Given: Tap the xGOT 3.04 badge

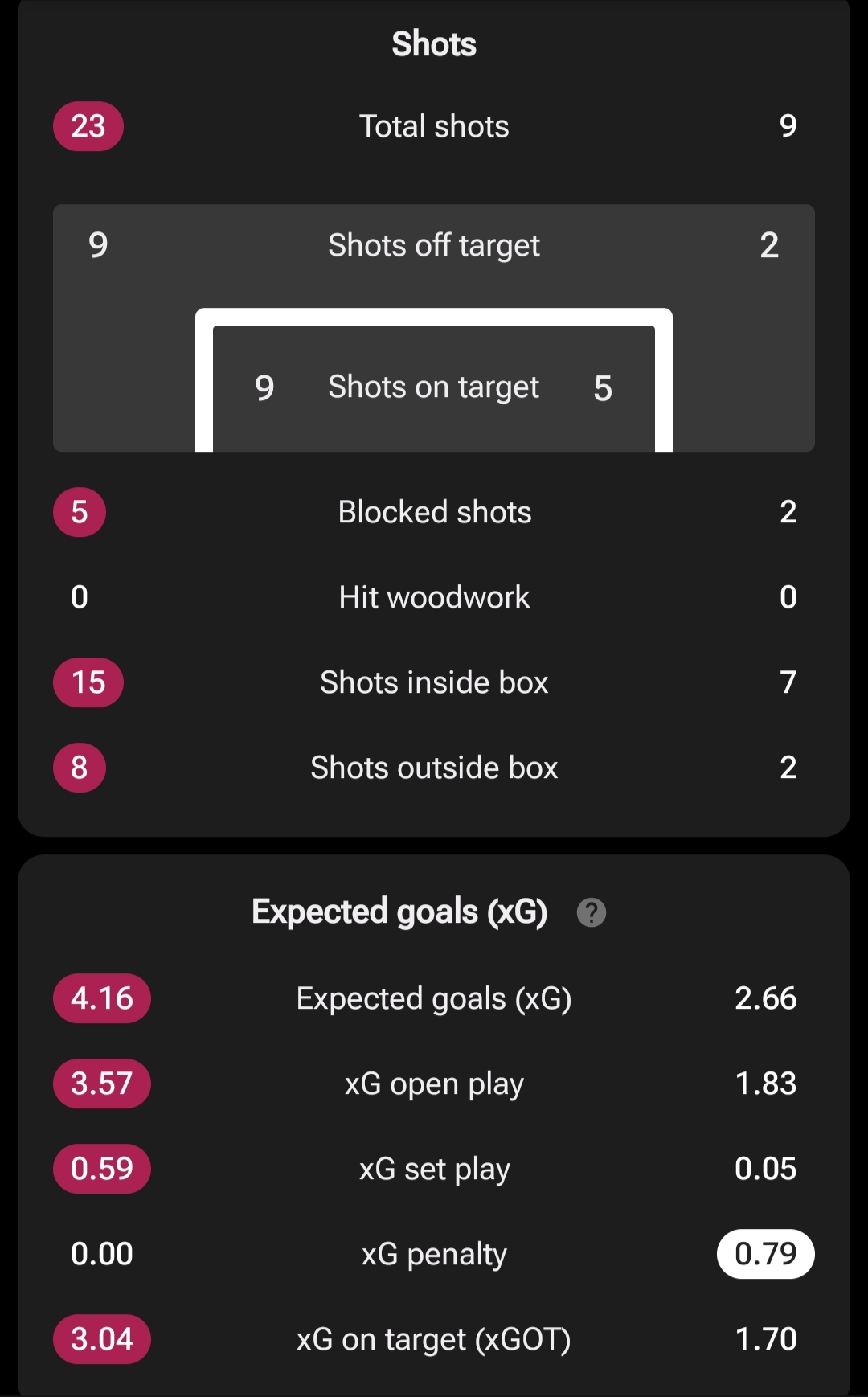Looking at the screenshot, I should point(102,1339).
